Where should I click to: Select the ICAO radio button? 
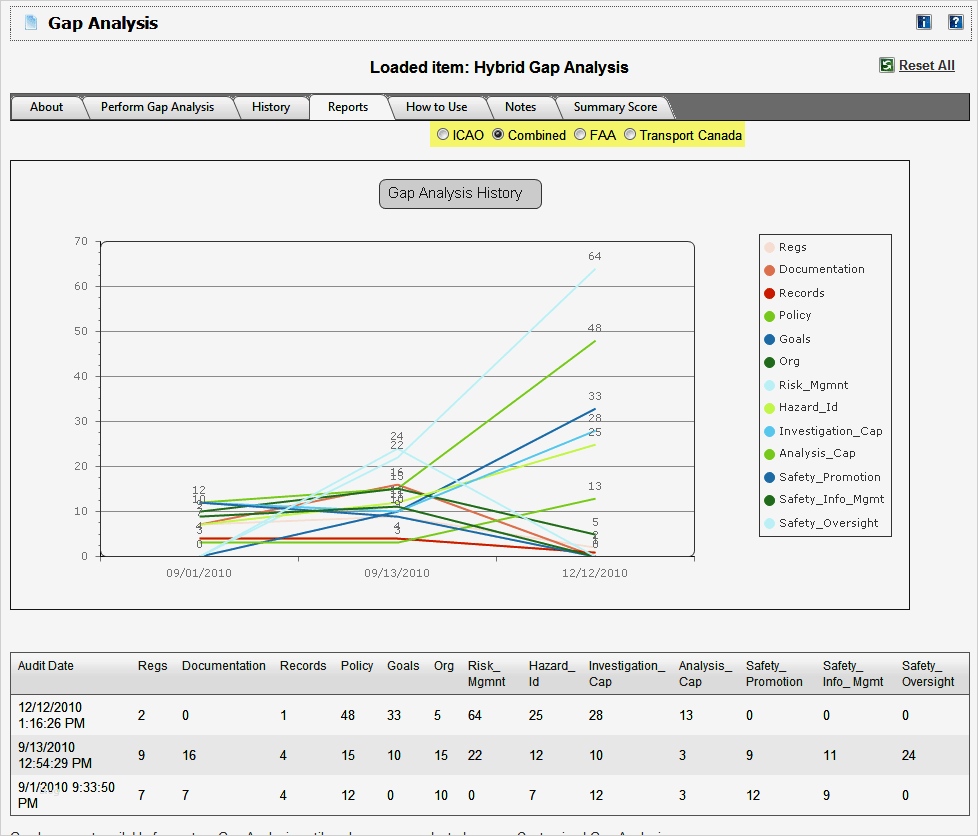(443, 134)
